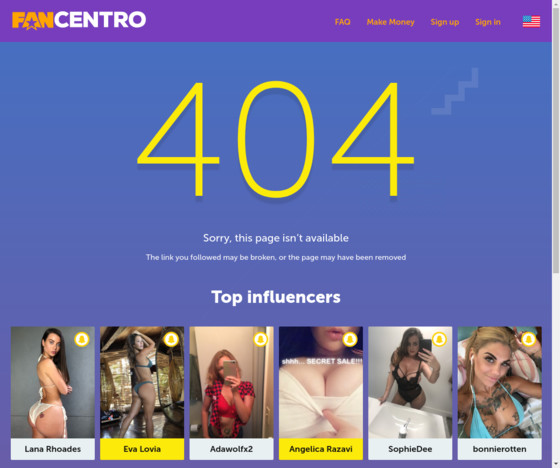Click the vertical page scrollbar
Image resolution: width=560 pixels, height=468 pixels.
pos(556,140)
